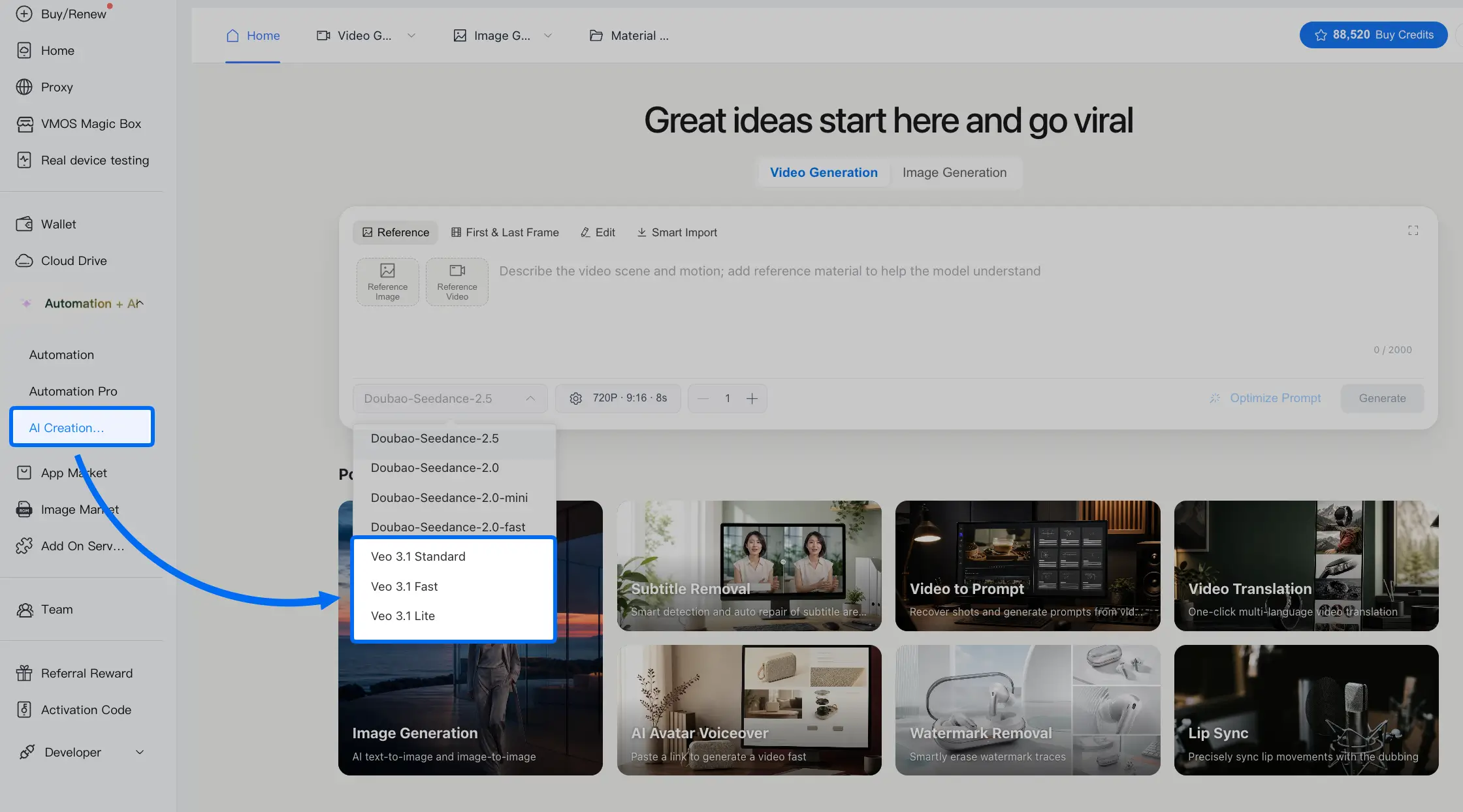Viewport: 1463px width, 812px height.
Task: Open Image G... tab dropdown arrow
Action: point(548,35)
